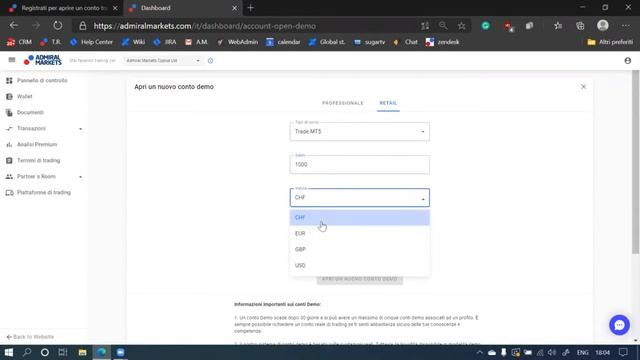Open the CRM bookmark
The height and width of the screenshot is (360, 640).
click(x=19, y=42)
